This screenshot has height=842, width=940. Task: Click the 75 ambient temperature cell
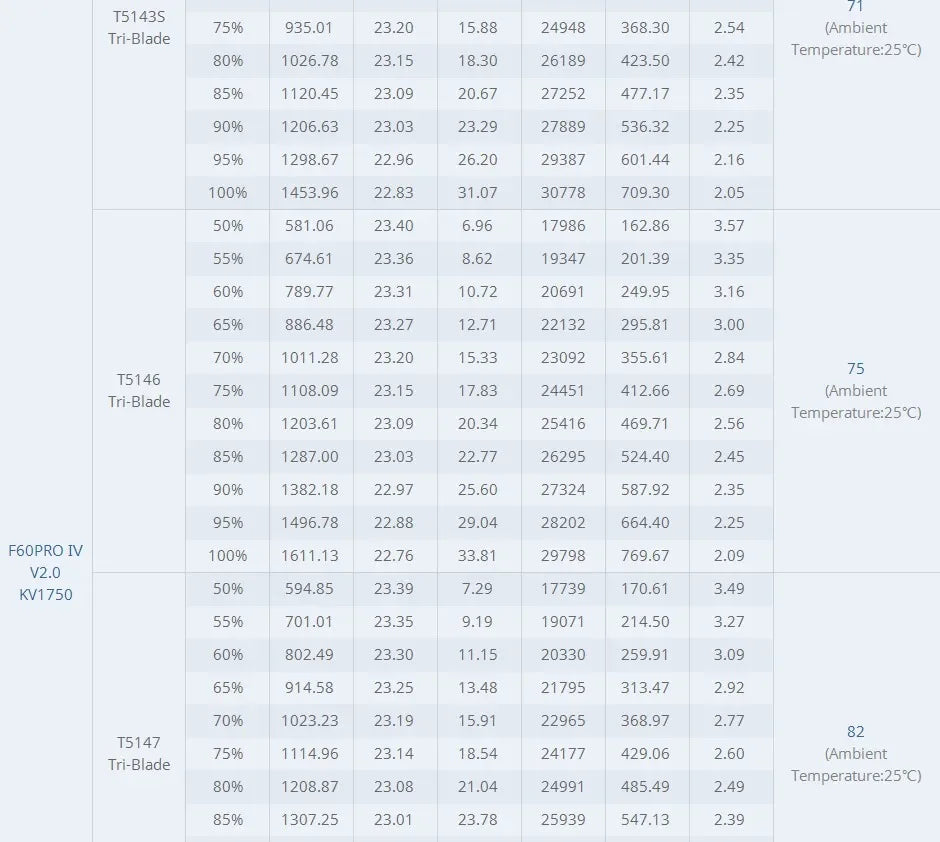856,390
